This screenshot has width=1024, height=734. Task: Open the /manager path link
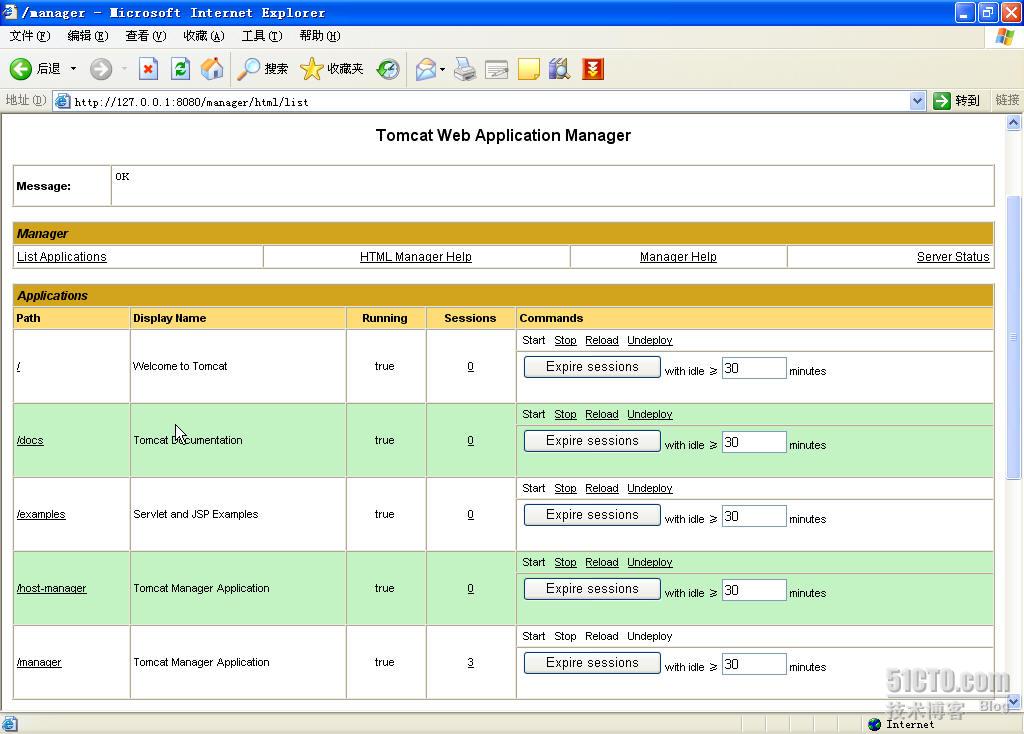pyautogui.click(x=39, y=662)
